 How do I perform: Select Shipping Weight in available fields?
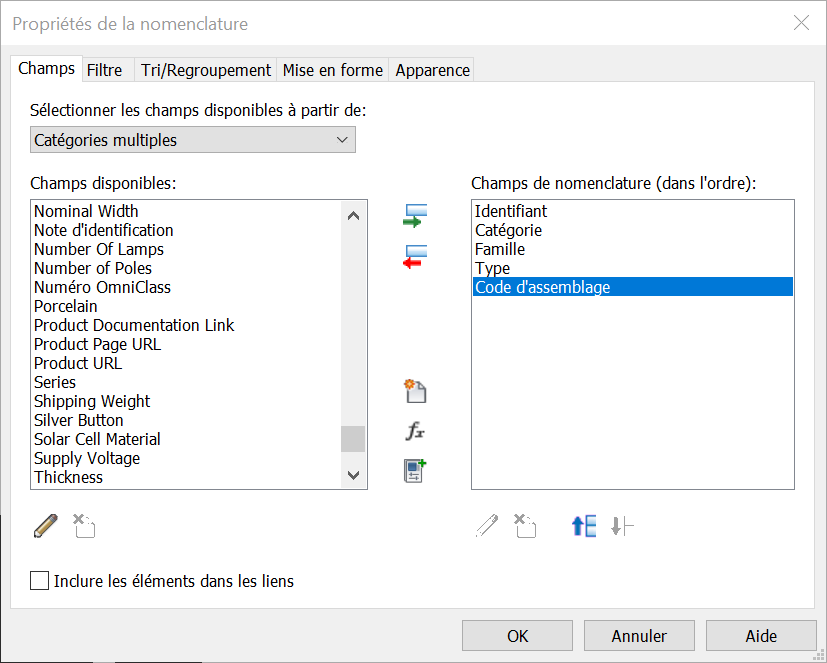tap(92, 401)
